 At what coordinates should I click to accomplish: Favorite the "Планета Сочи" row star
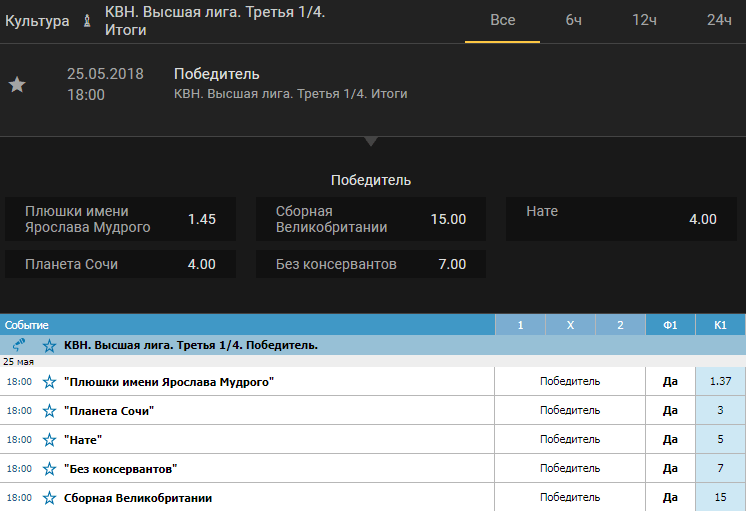click(49, 411)
